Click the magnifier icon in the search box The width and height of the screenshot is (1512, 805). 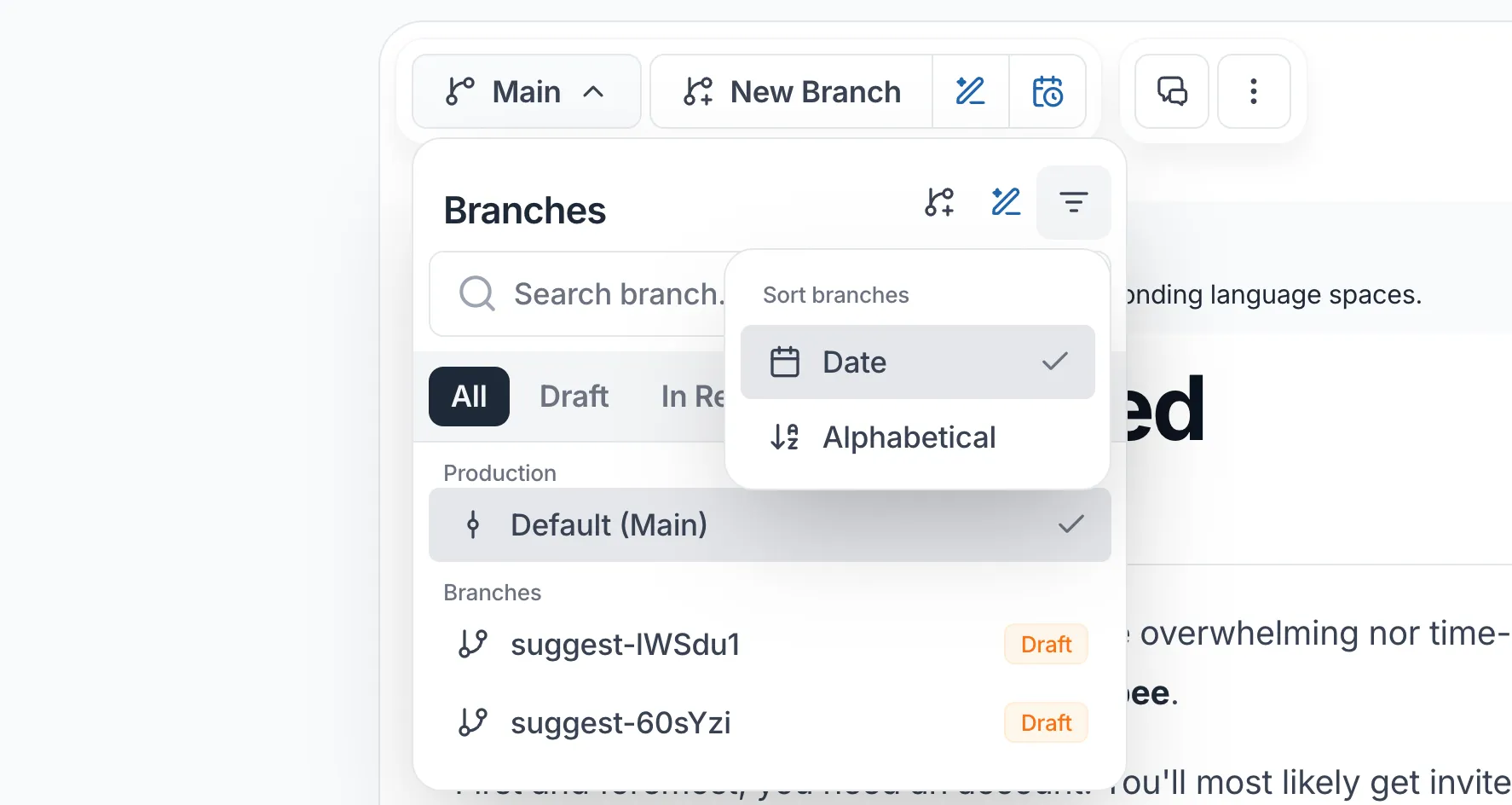[477, 293]
